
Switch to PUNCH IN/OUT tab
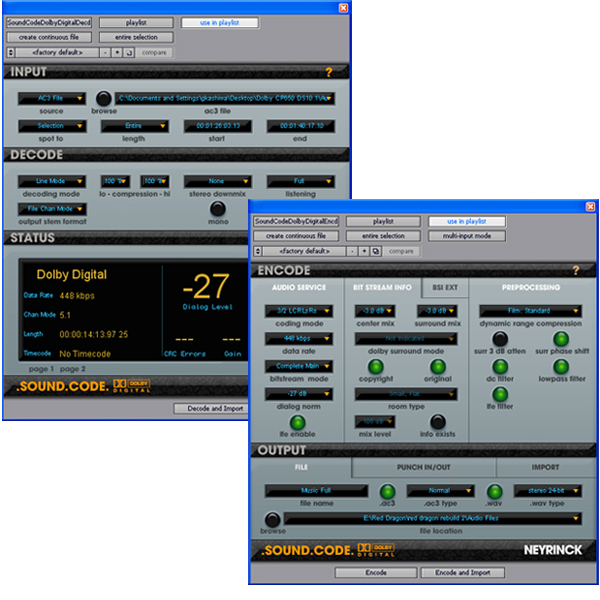(424, 467)
